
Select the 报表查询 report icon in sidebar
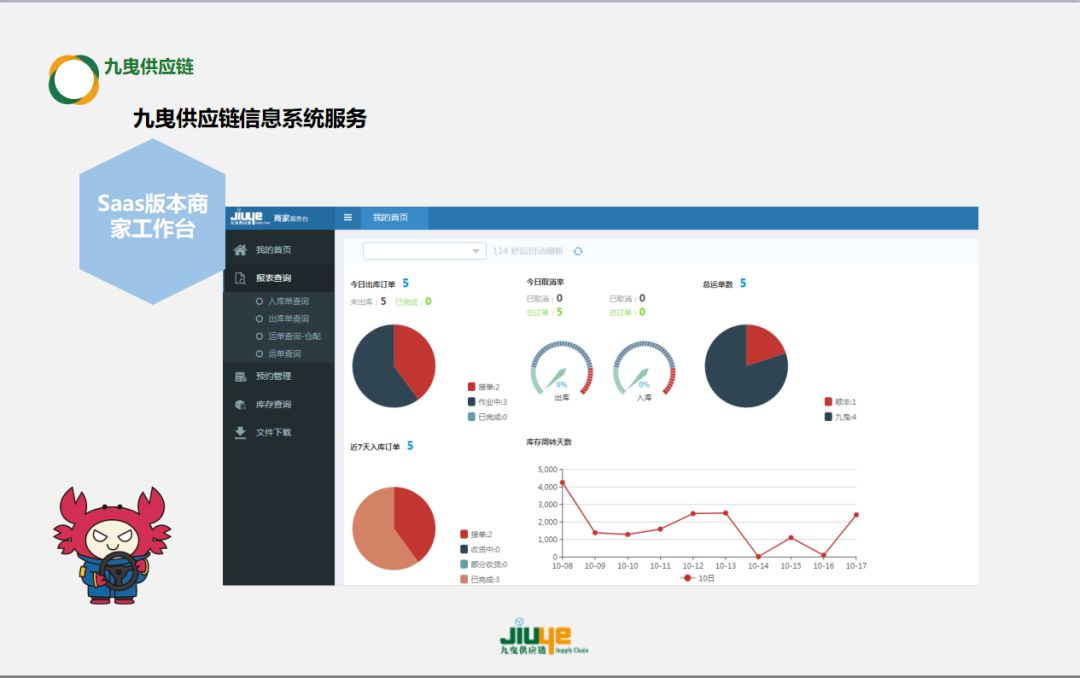238,279
